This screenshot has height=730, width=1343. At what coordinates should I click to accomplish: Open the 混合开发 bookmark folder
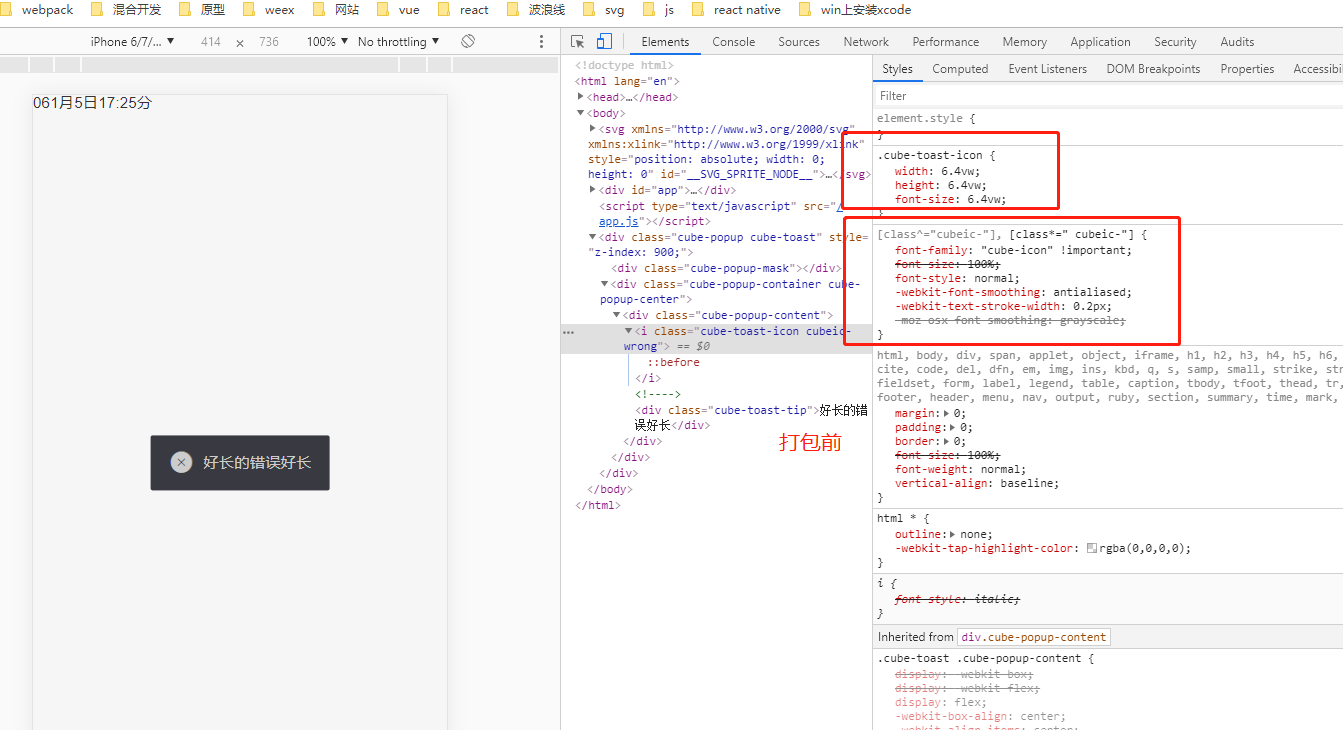125,10
